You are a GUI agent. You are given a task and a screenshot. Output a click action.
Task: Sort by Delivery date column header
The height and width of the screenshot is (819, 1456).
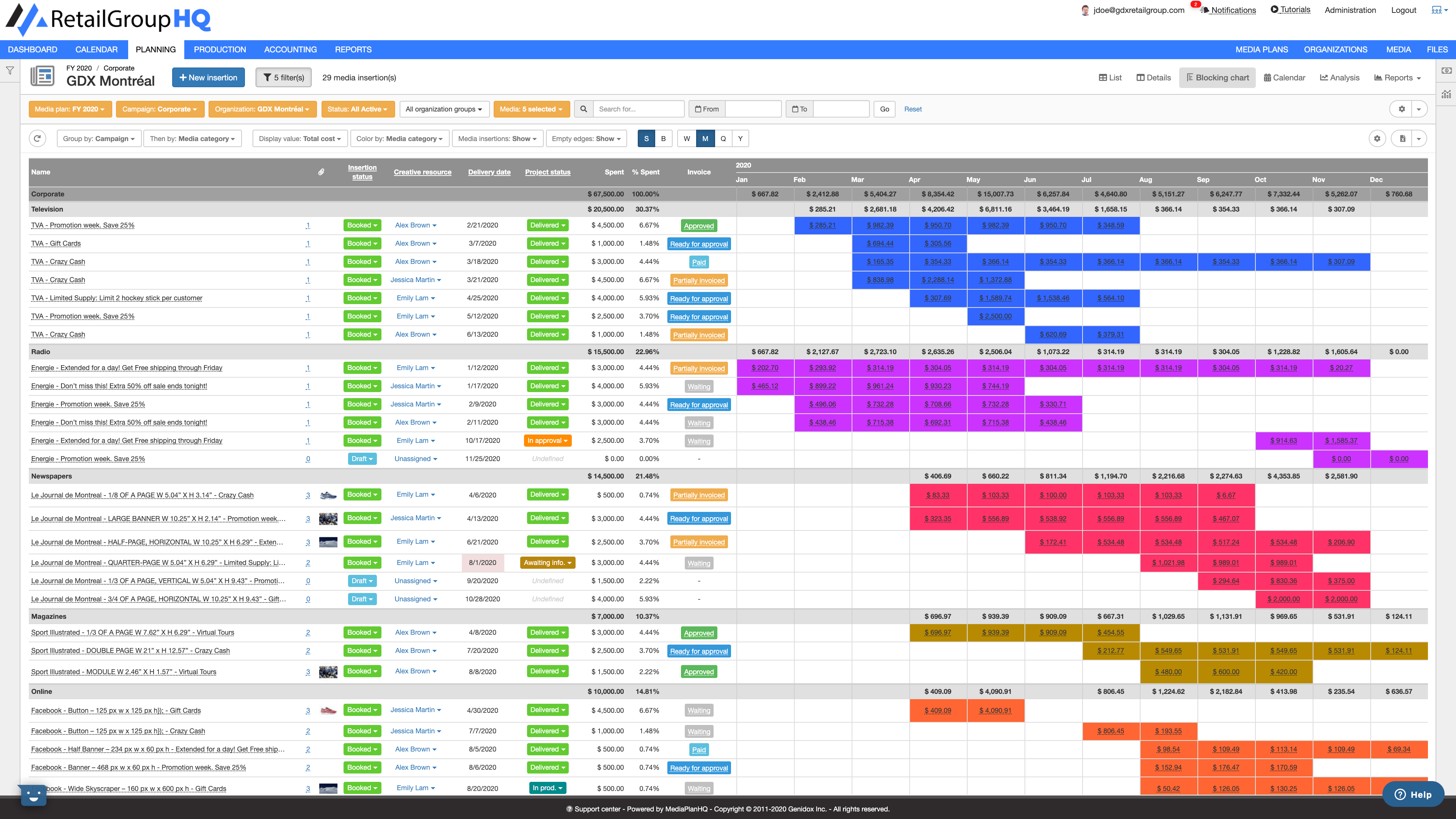pyautogui.click(x=489, y=172)
